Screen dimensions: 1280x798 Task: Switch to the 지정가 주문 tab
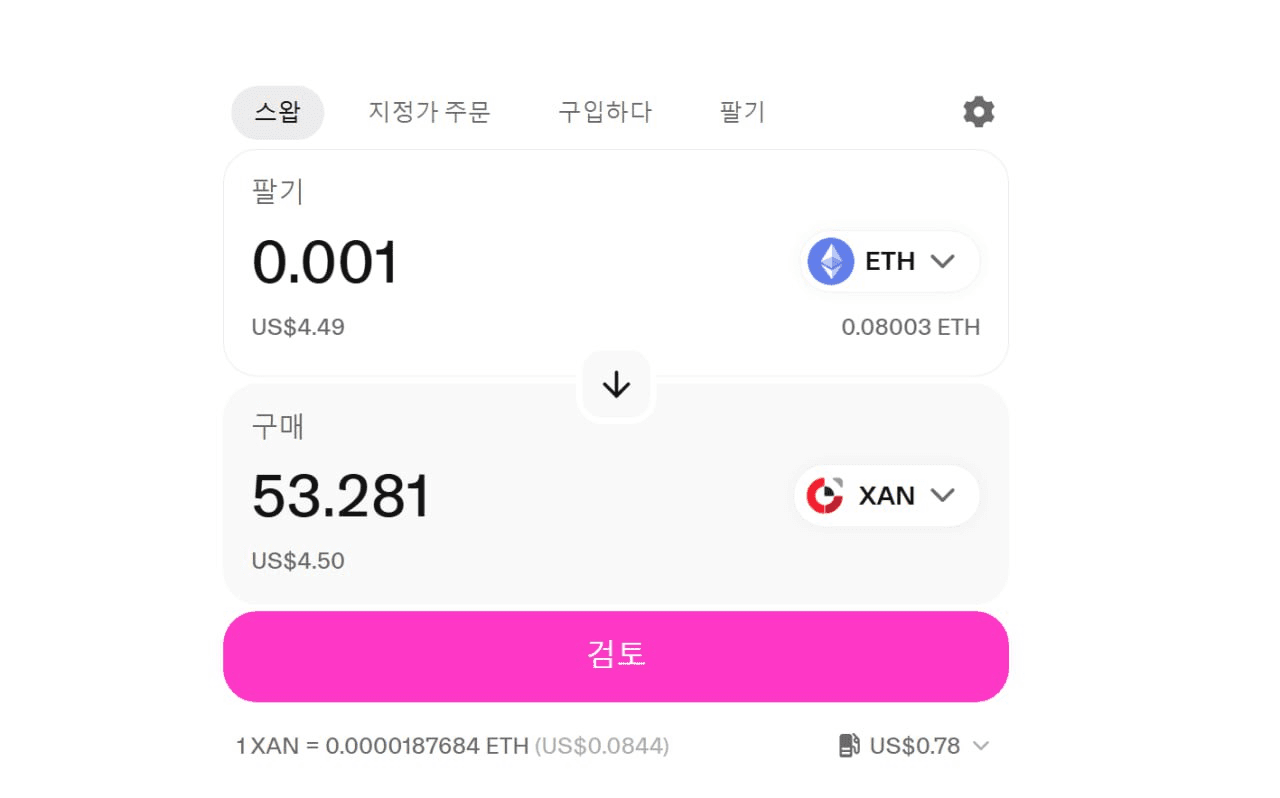(x=429, y=112)
